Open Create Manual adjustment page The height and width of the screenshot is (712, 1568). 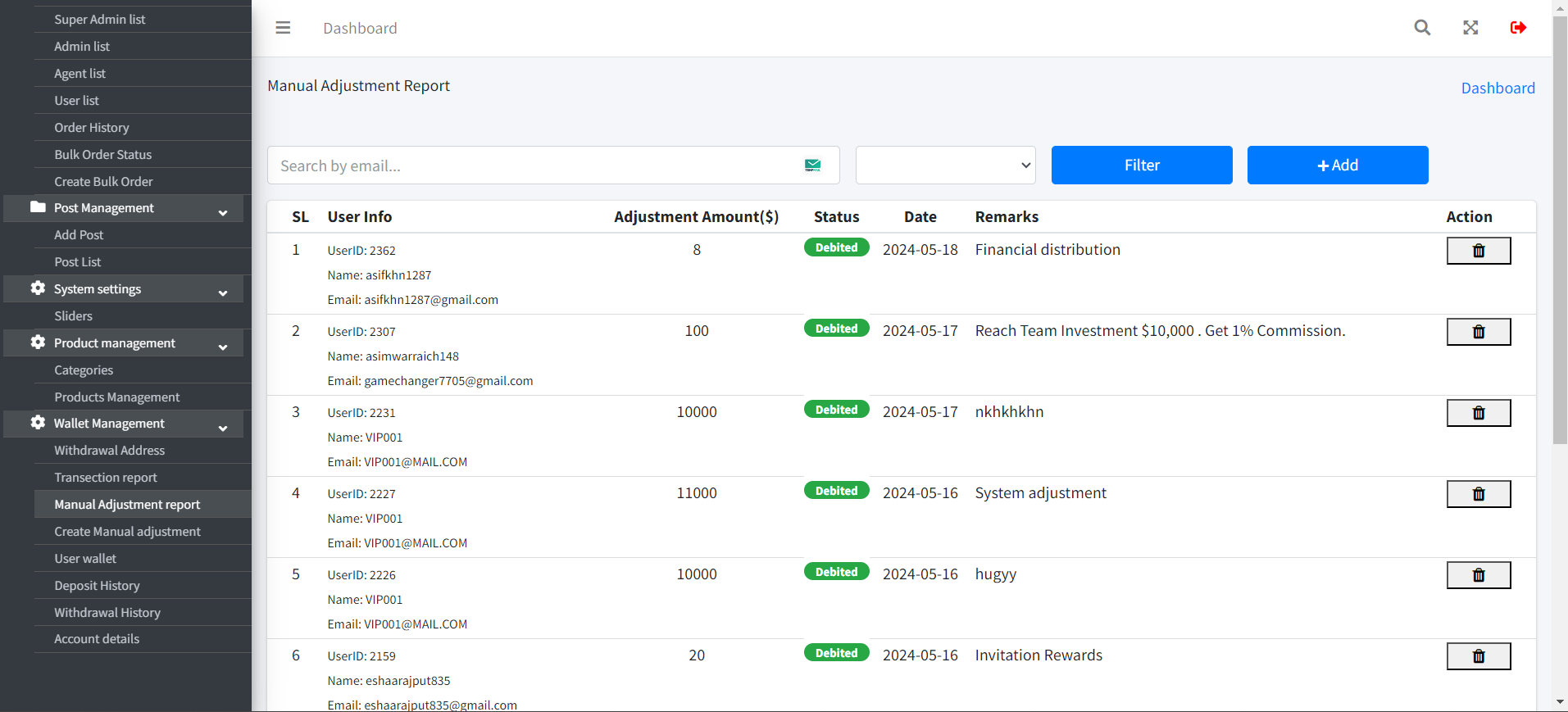tap(127, 532)
